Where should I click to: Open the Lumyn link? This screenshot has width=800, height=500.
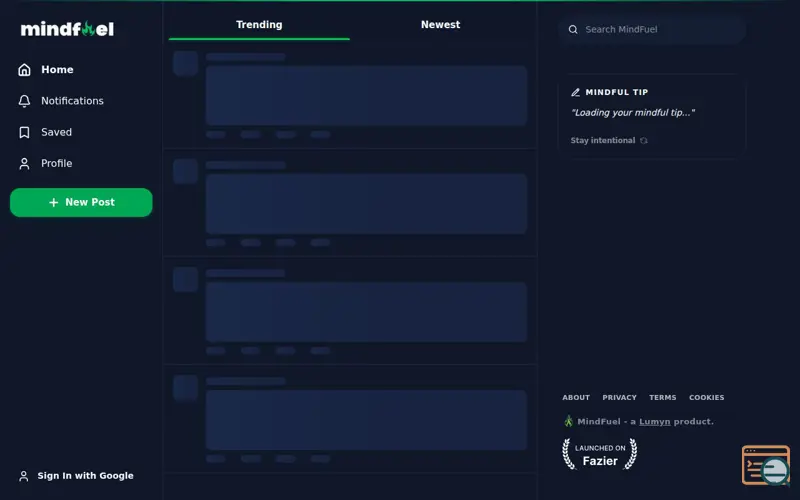655,421
